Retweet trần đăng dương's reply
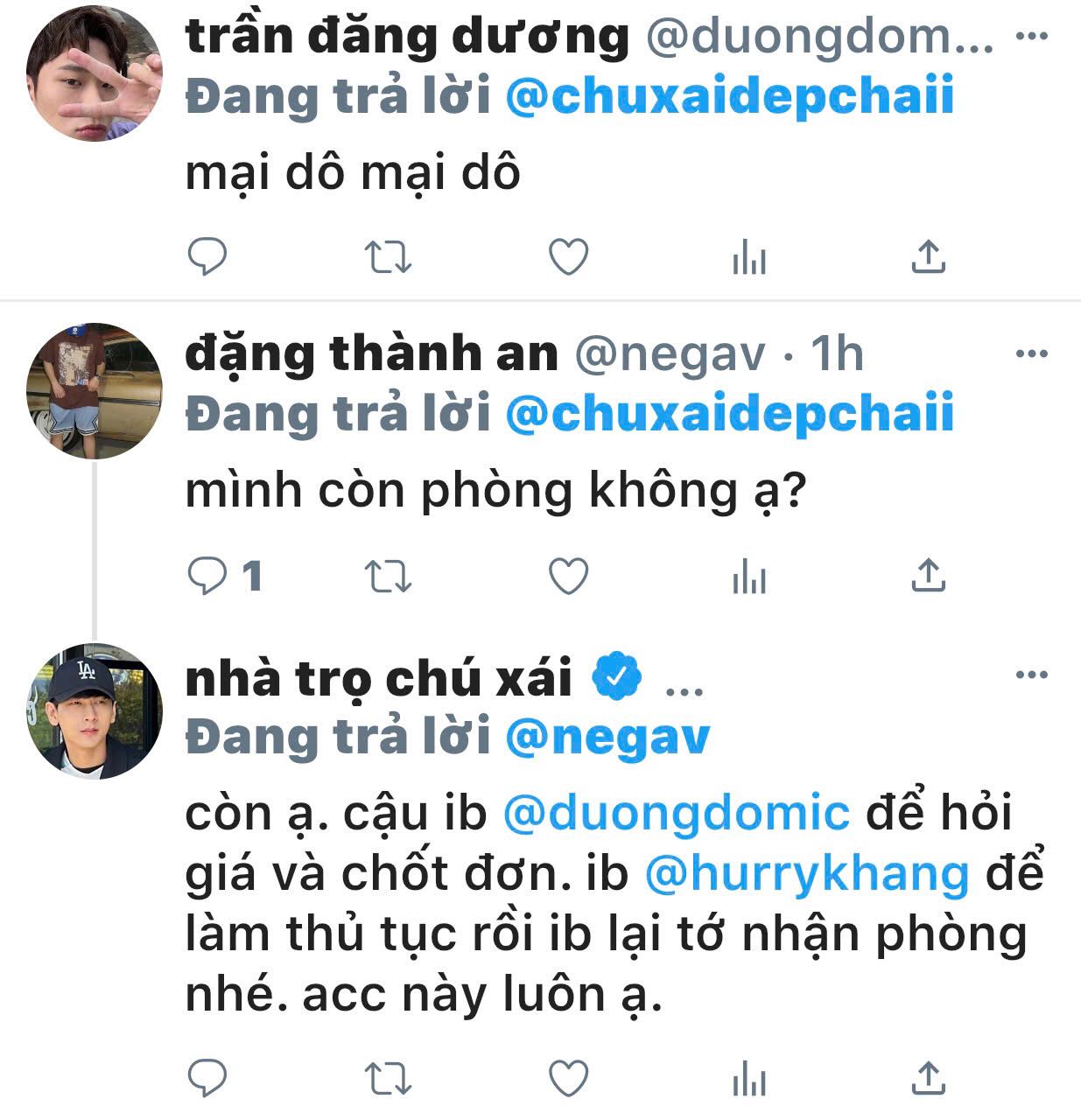Screen dimensions: 1081x1120 tap(387, 257)
